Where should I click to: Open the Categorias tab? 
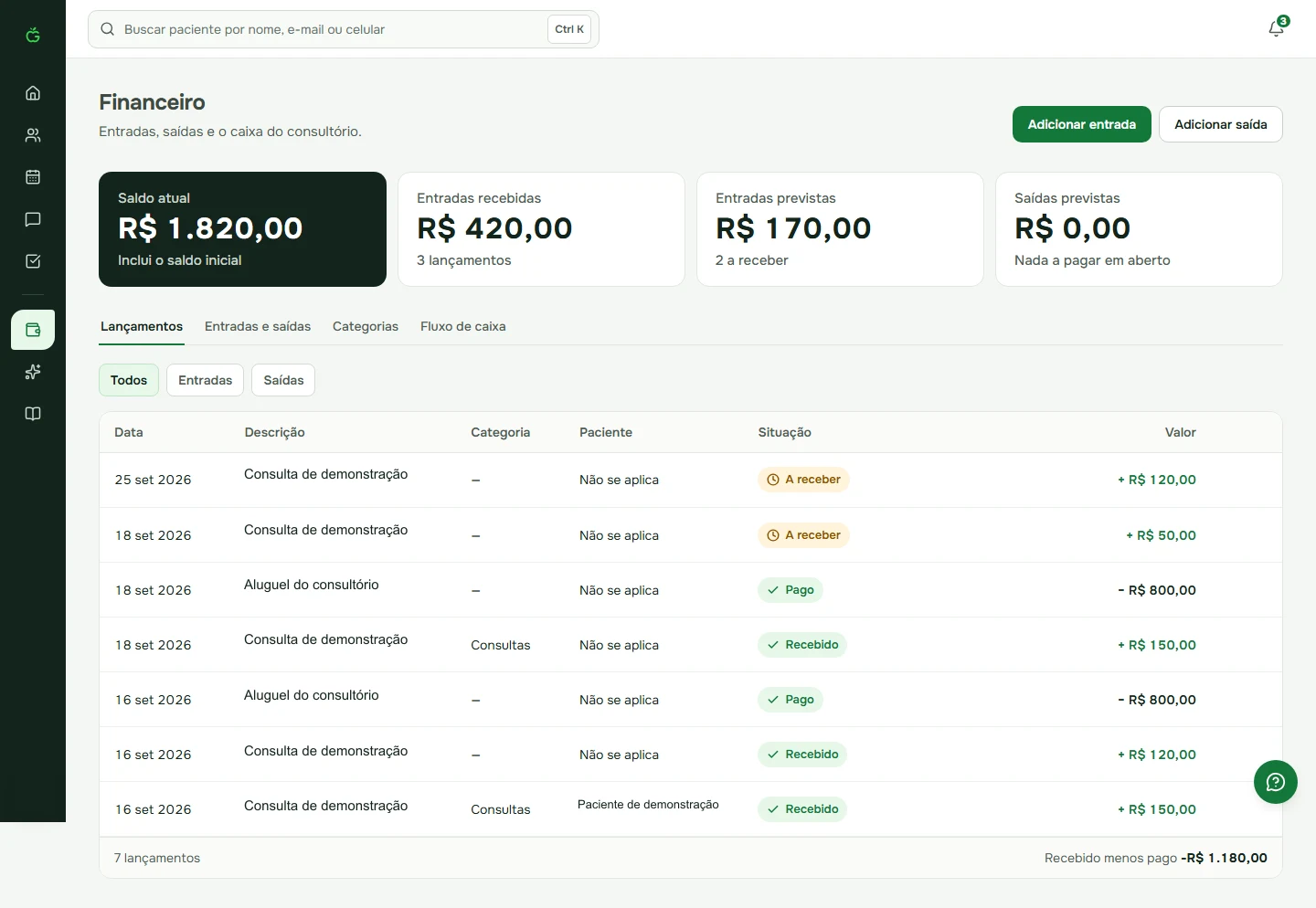pos(366,326)
